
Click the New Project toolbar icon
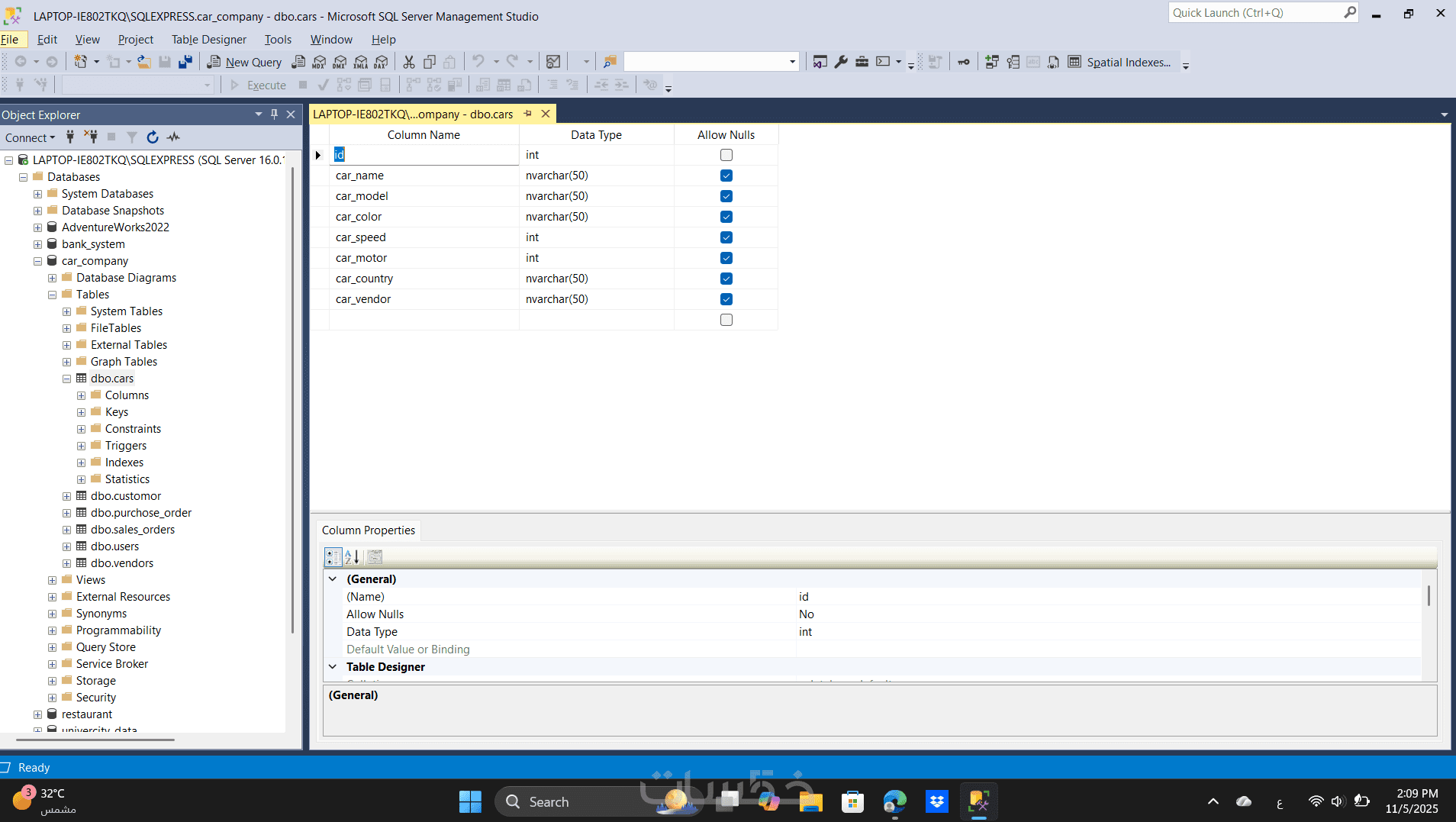(80, 62)
